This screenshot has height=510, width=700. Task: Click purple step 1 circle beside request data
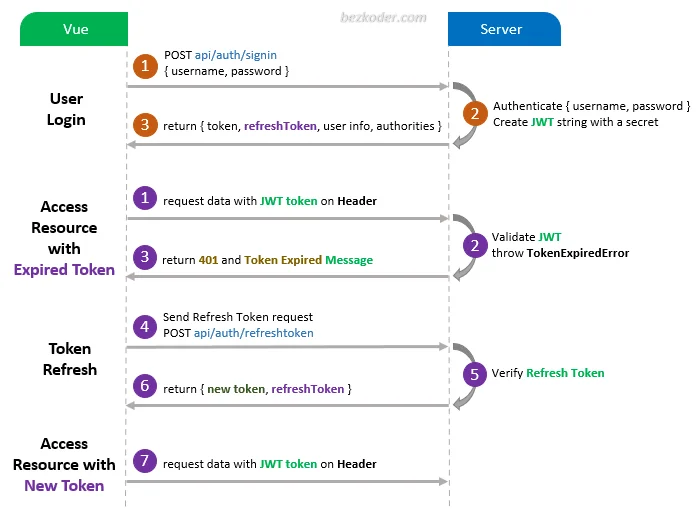coord(146,199)
